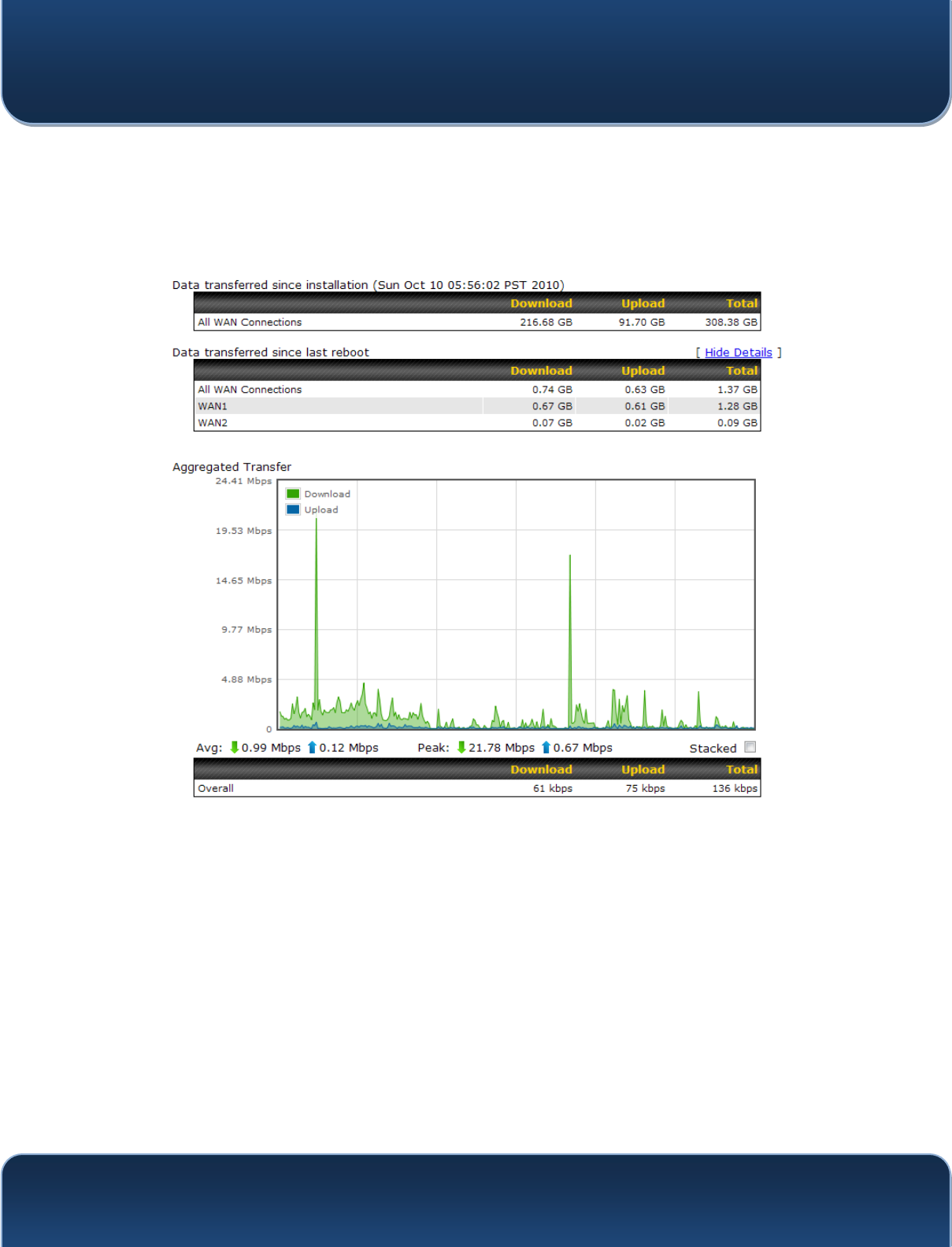Click the 0.67 Mbps peak upload value
This screenshot has height=1247, width=952.
(583, 748)
